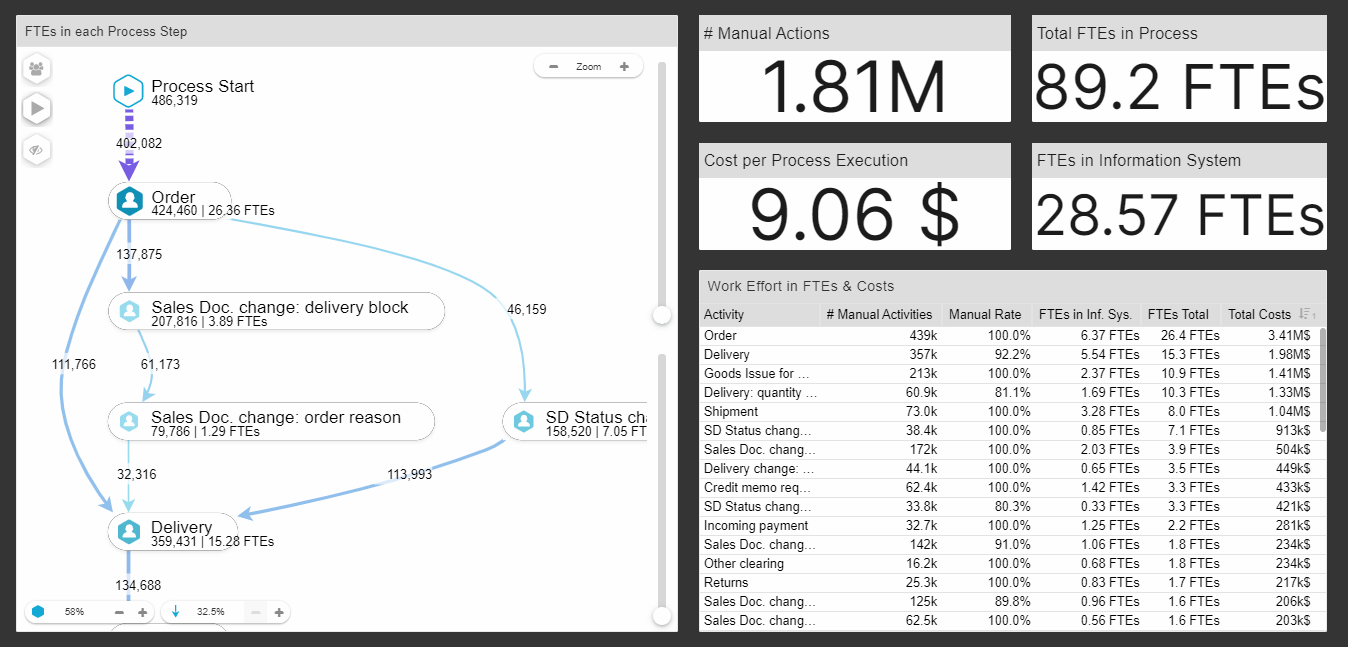The width and height of the screenshot is (1348, 647).
Task: Click Sales Doc. change: order reason icon
Action: [x=129, y=421]
